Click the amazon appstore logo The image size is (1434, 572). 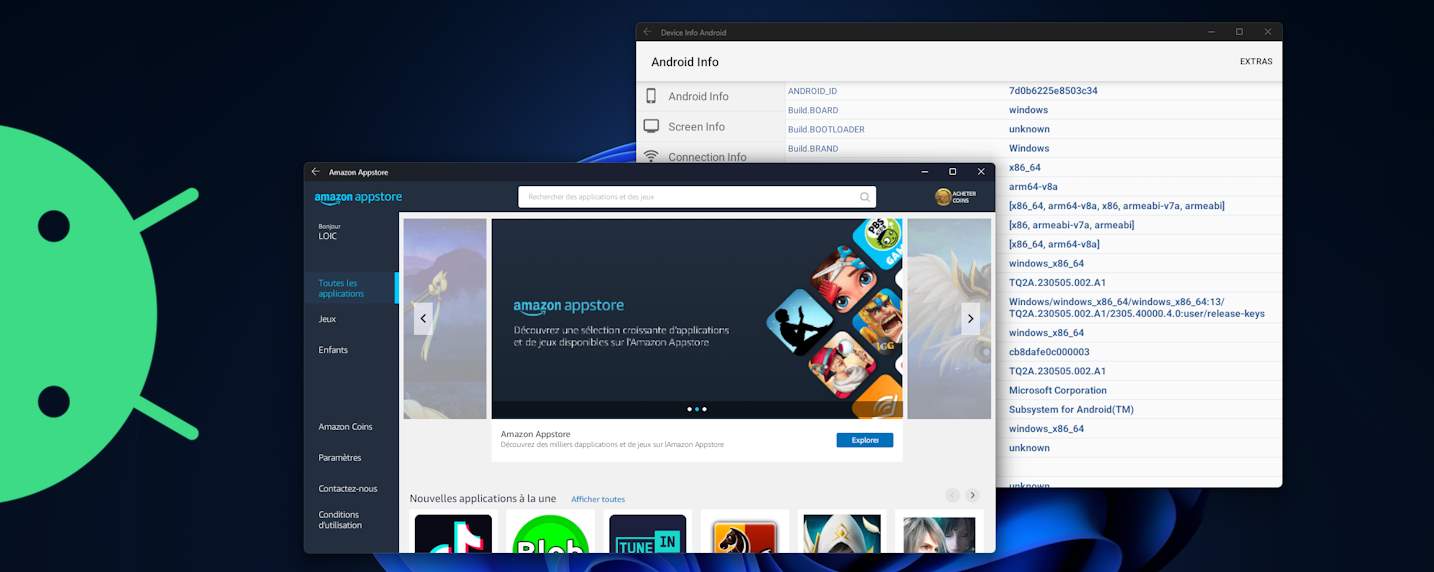tap(358, 198)
